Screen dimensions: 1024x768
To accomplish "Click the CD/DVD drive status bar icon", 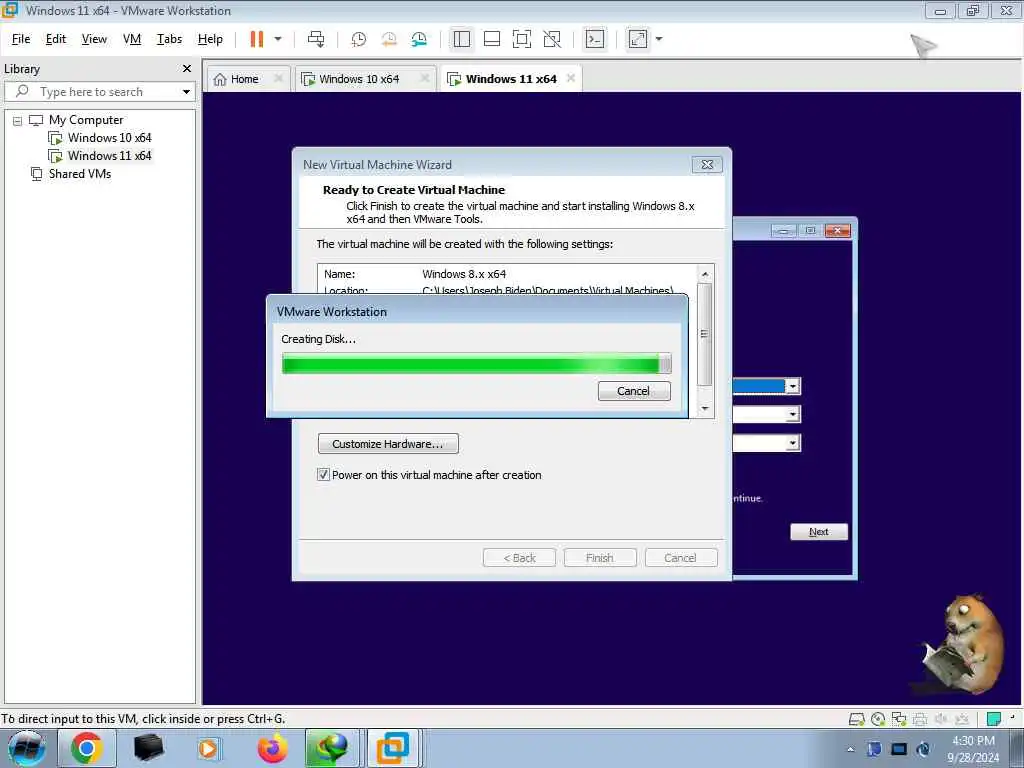I will coord(878,719).
